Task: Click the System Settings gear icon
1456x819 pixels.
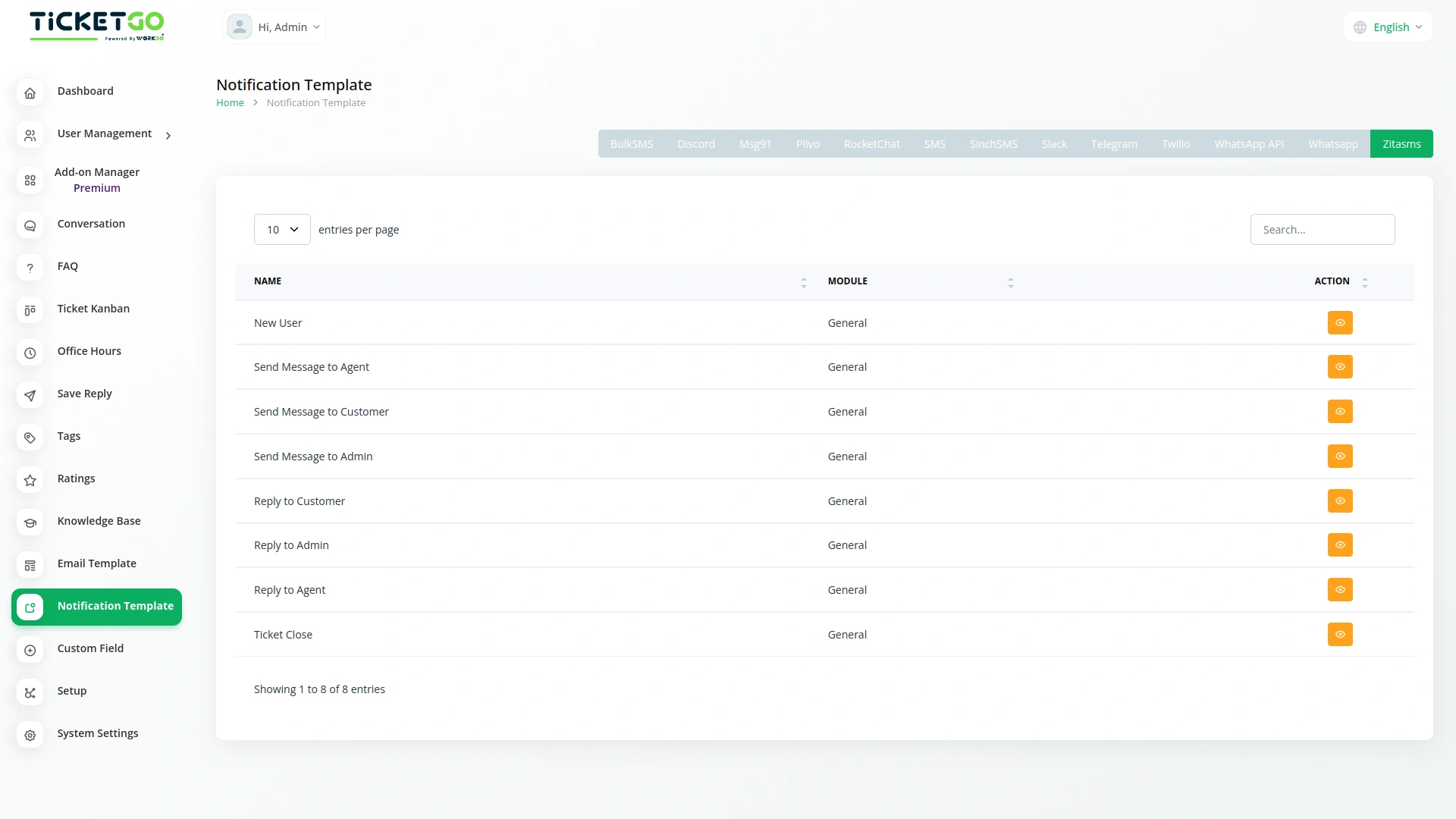Action: click(x=30, y=735)
